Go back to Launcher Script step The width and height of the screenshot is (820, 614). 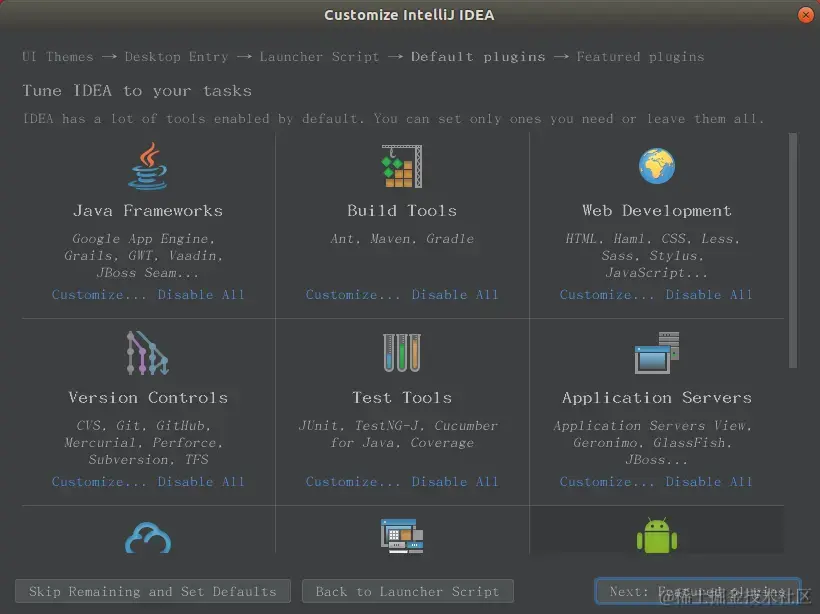pyautogui.click(x=407, y=592)
